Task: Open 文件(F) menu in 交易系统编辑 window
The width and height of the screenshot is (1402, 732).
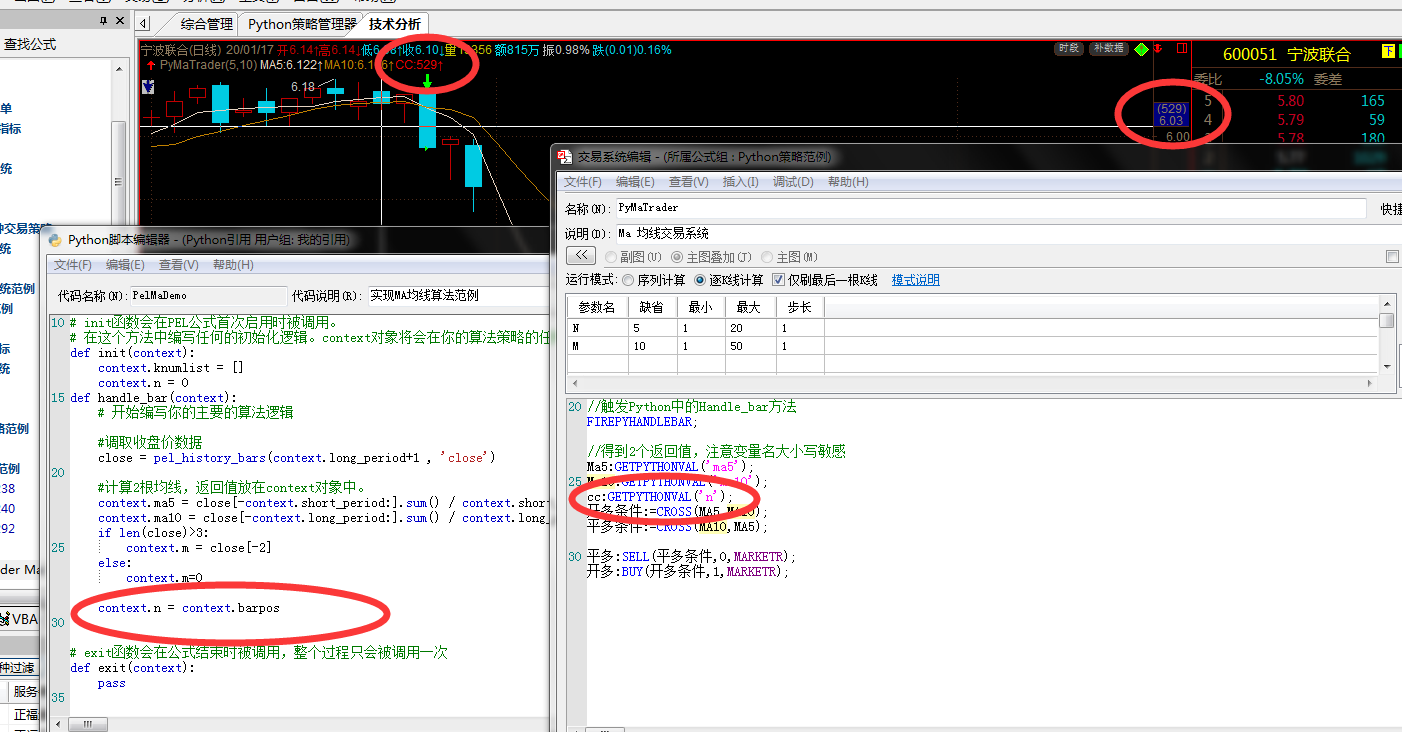Action: click(583, 182)
